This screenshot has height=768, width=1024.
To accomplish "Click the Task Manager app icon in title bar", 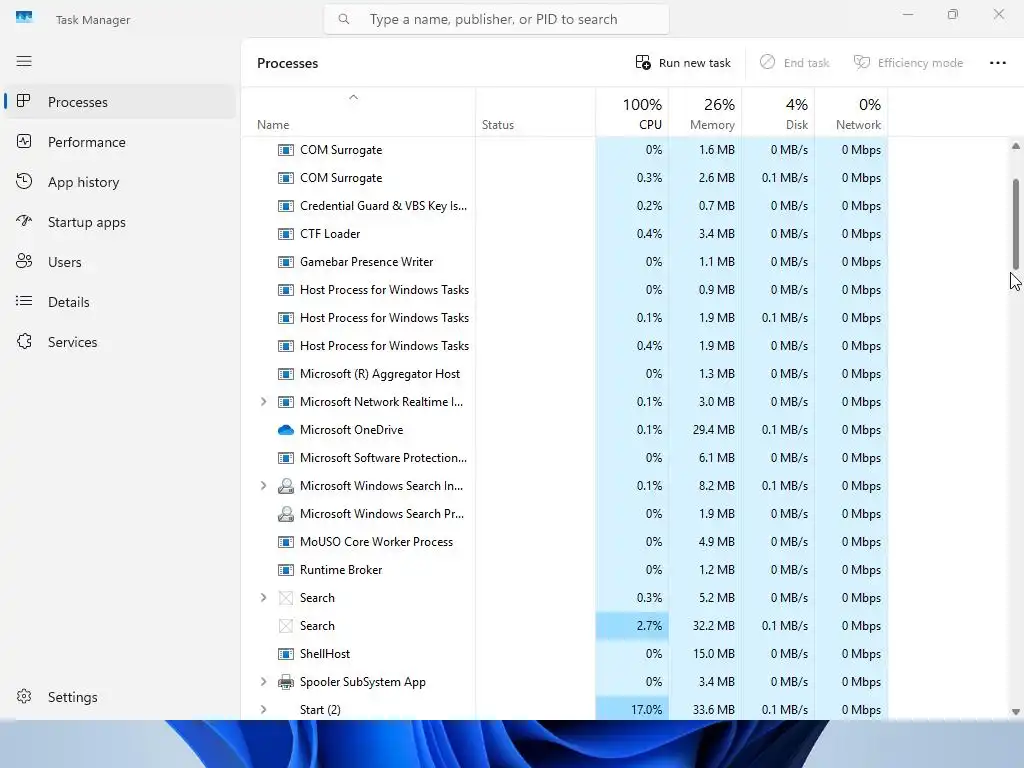I will pyautogui.click(x=24, y=18).
